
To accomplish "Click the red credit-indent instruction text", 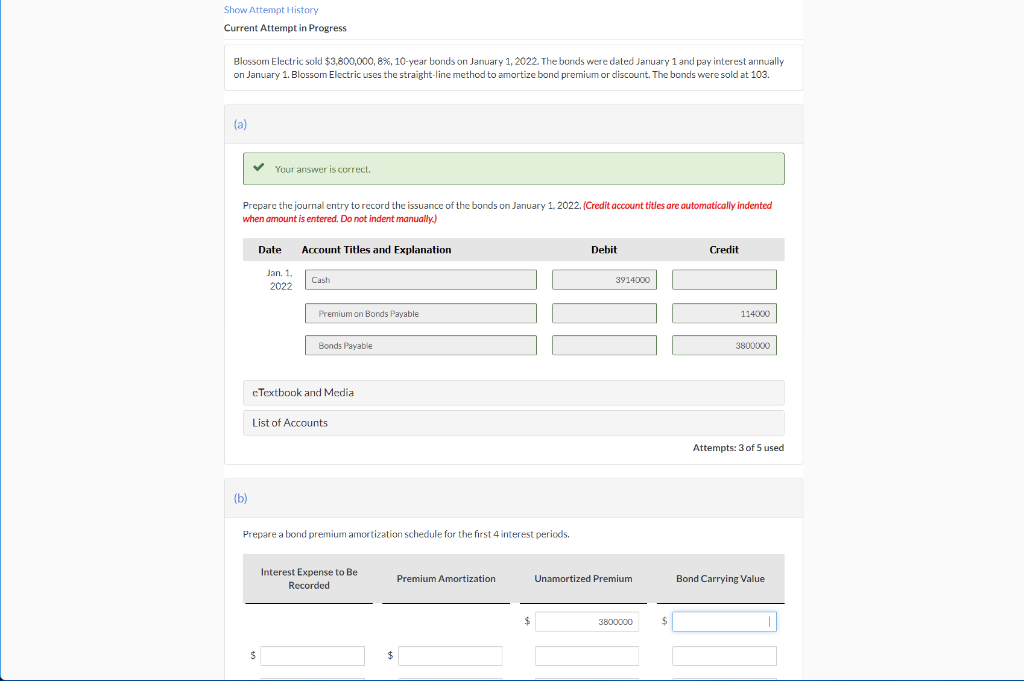I will click(x=507, y=212).
